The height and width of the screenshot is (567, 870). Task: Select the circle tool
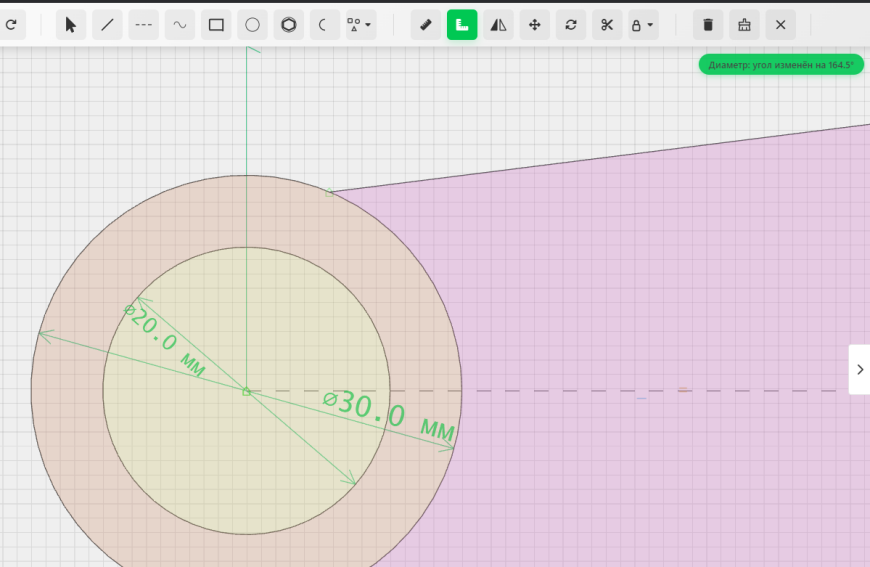pos(252,25)
